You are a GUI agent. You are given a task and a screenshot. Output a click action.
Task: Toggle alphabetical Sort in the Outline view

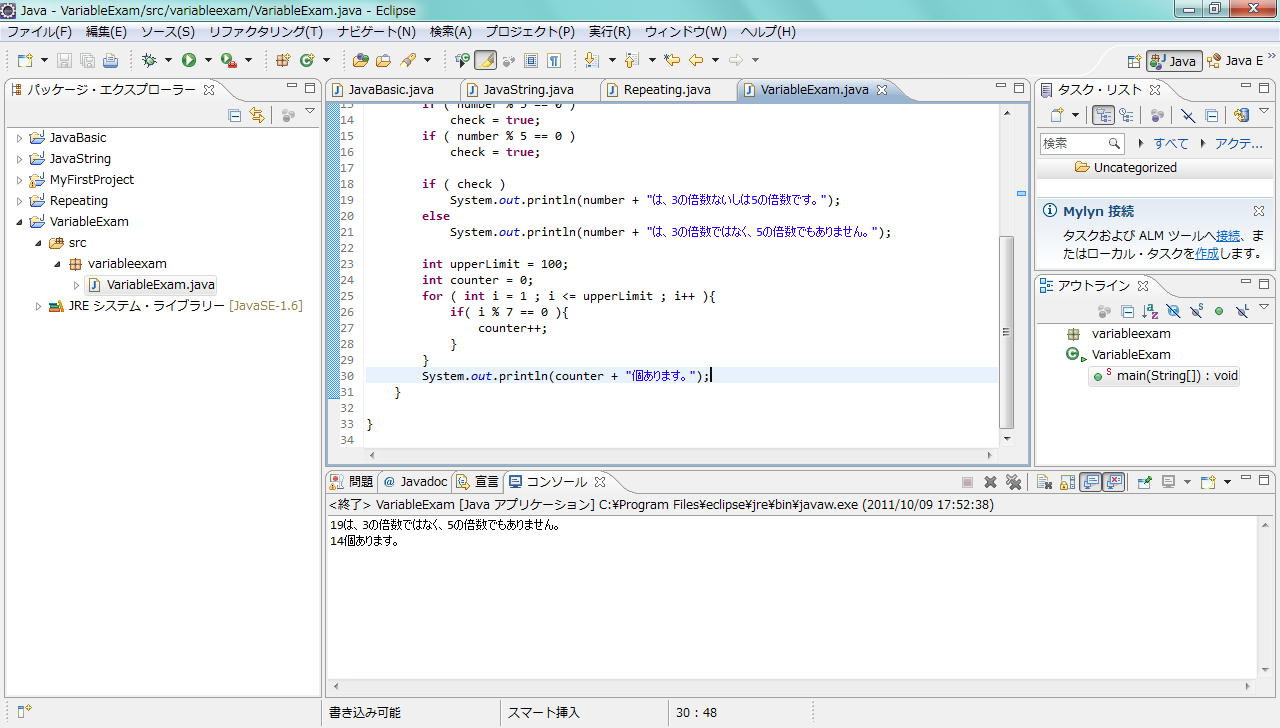tap(1150, 312)
